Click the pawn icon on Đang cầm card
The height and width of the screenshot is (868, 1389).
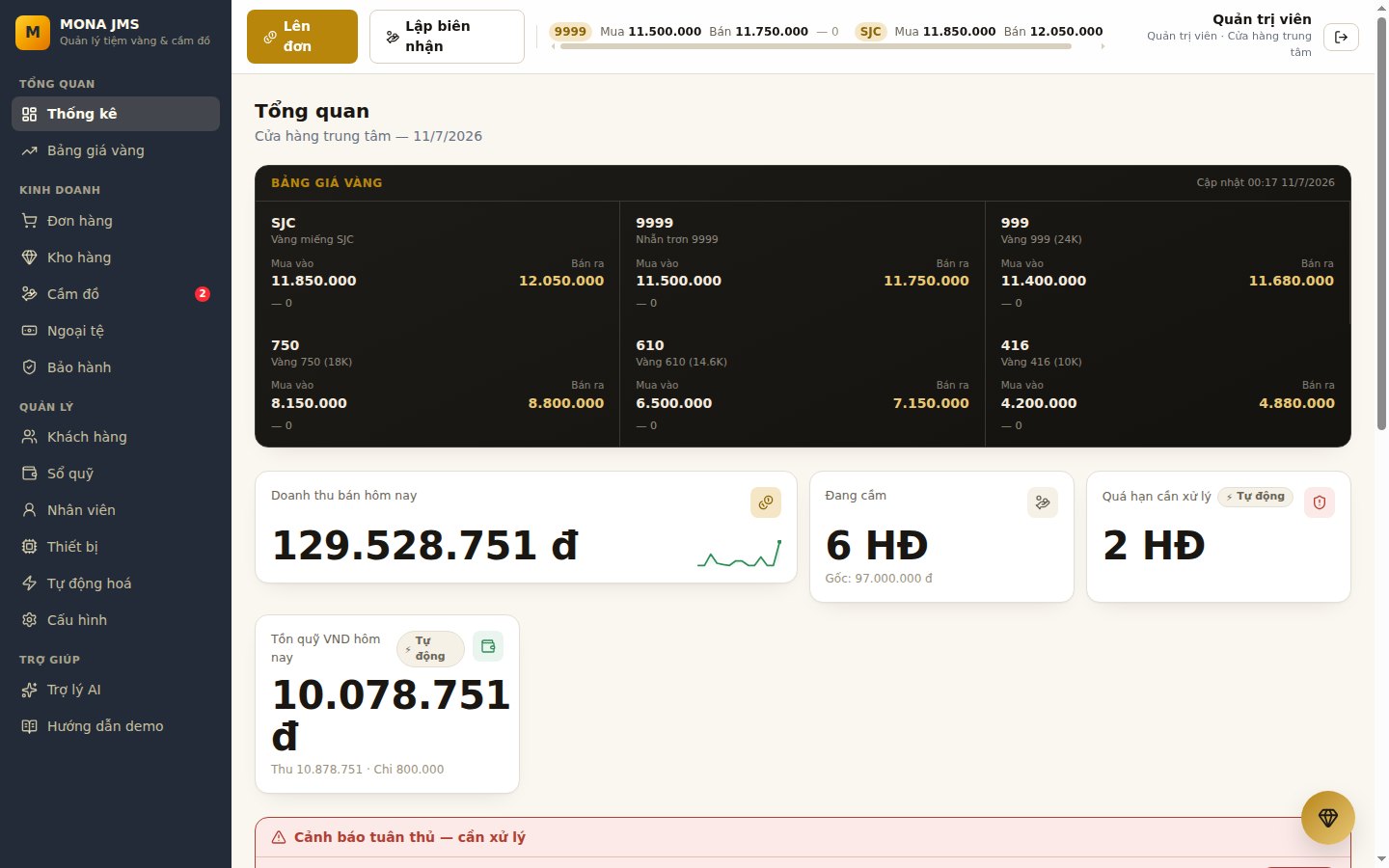point(1043,502)
